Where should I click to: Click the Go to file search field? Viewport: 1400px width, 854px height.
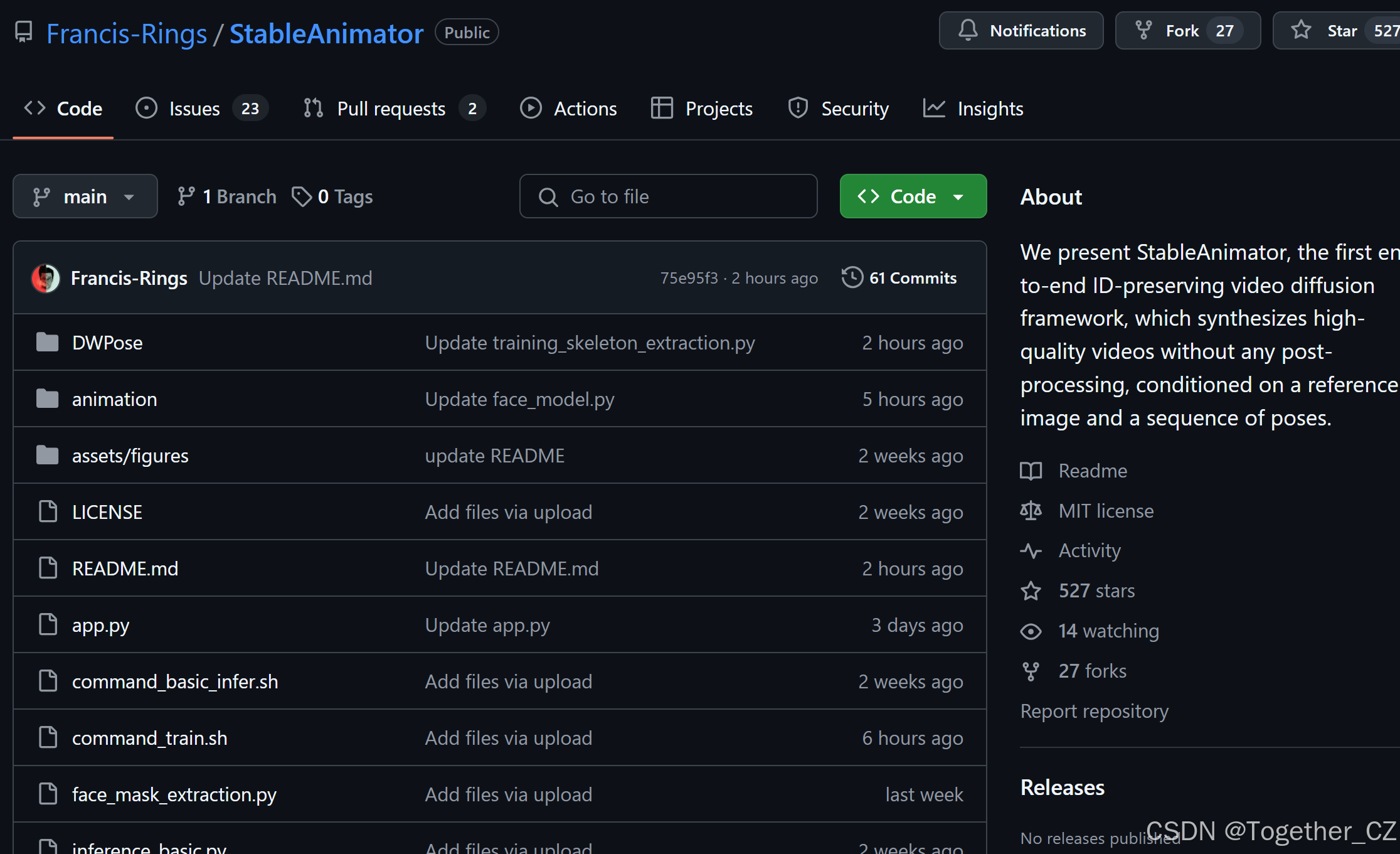coord(668,196)
